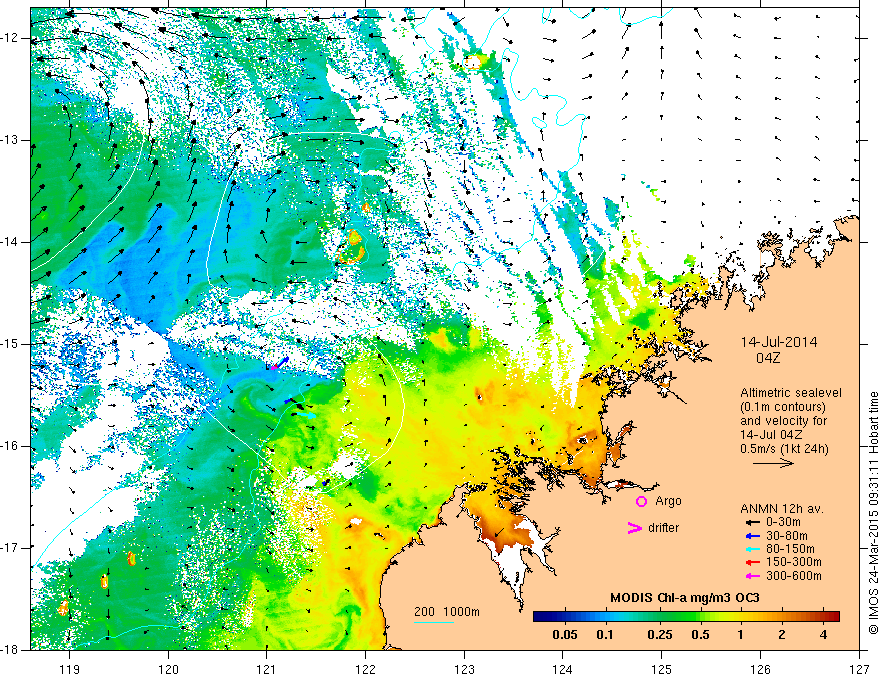Click the magenta Argo circle symbol in legend
This screenshot has height=680, width=880.
click(x=641, y=501)
